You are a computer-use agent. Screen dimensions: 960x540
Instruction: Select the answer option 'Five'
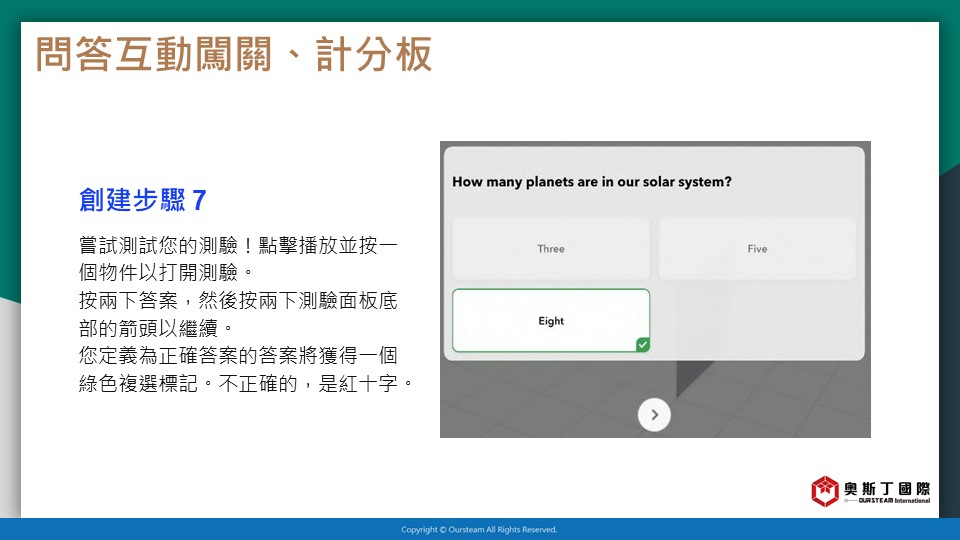pos(757,249)
